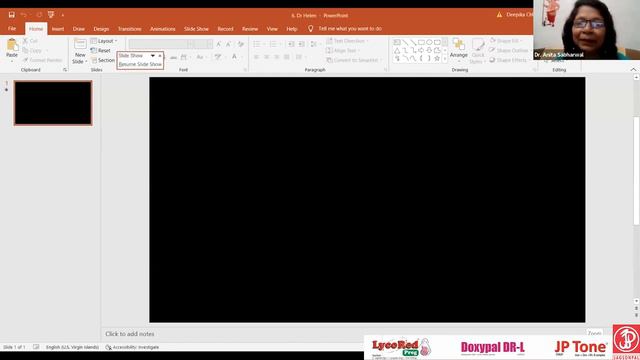Justify text icon
The image size is (640, 360).
click(x=287, y=57)
